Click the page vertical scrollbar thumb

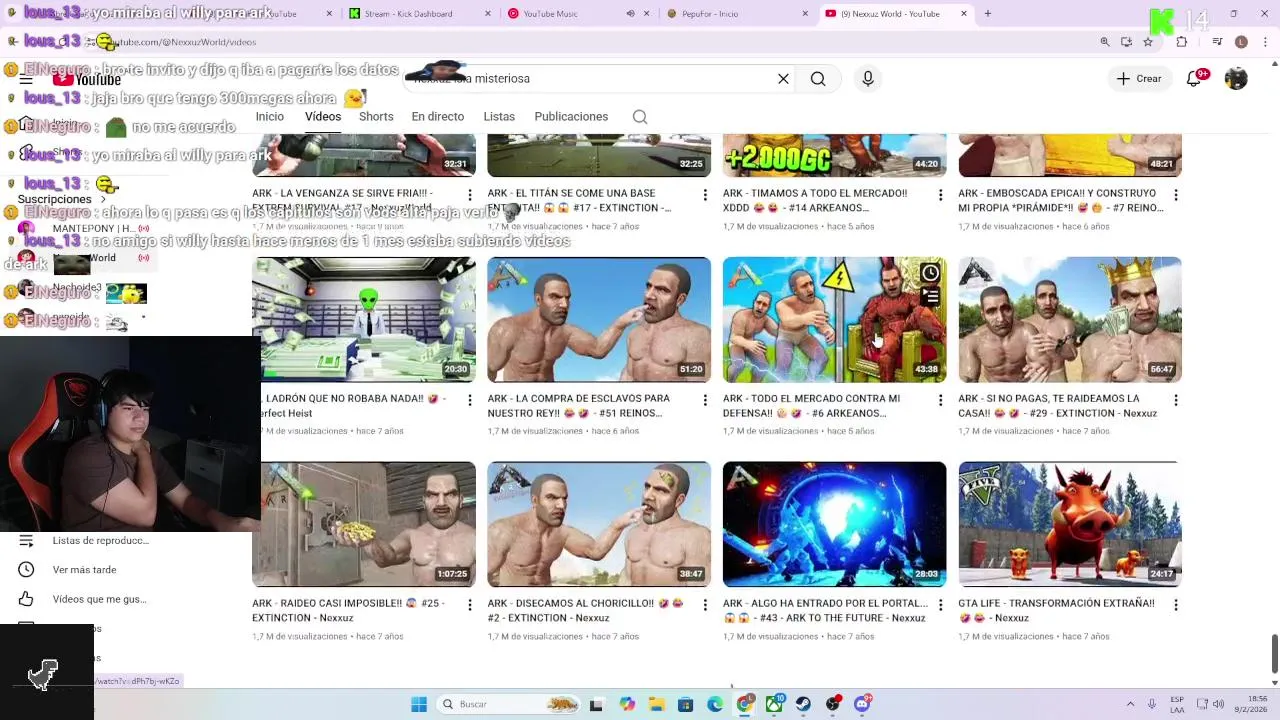point(1274,654)
